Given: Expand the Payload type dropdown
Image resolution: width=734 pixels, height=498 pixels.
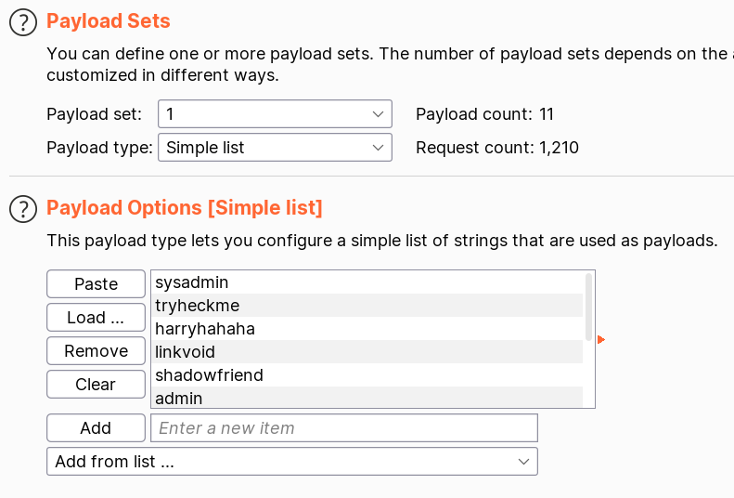Looking at the screenshot, I should coord(275,147).
